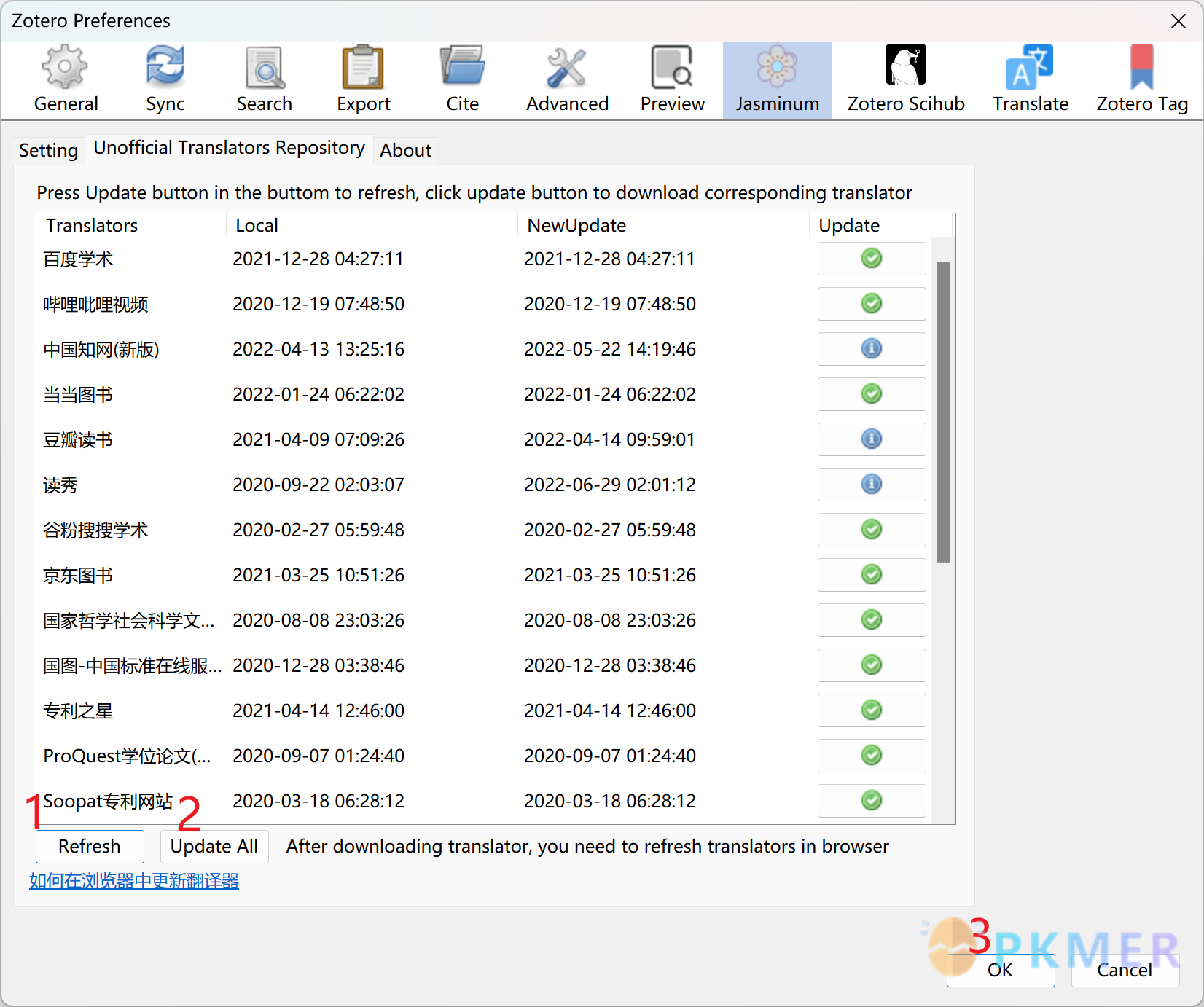Open the About tab
Screen dimensions: 1204x1007
coord(406,150)
